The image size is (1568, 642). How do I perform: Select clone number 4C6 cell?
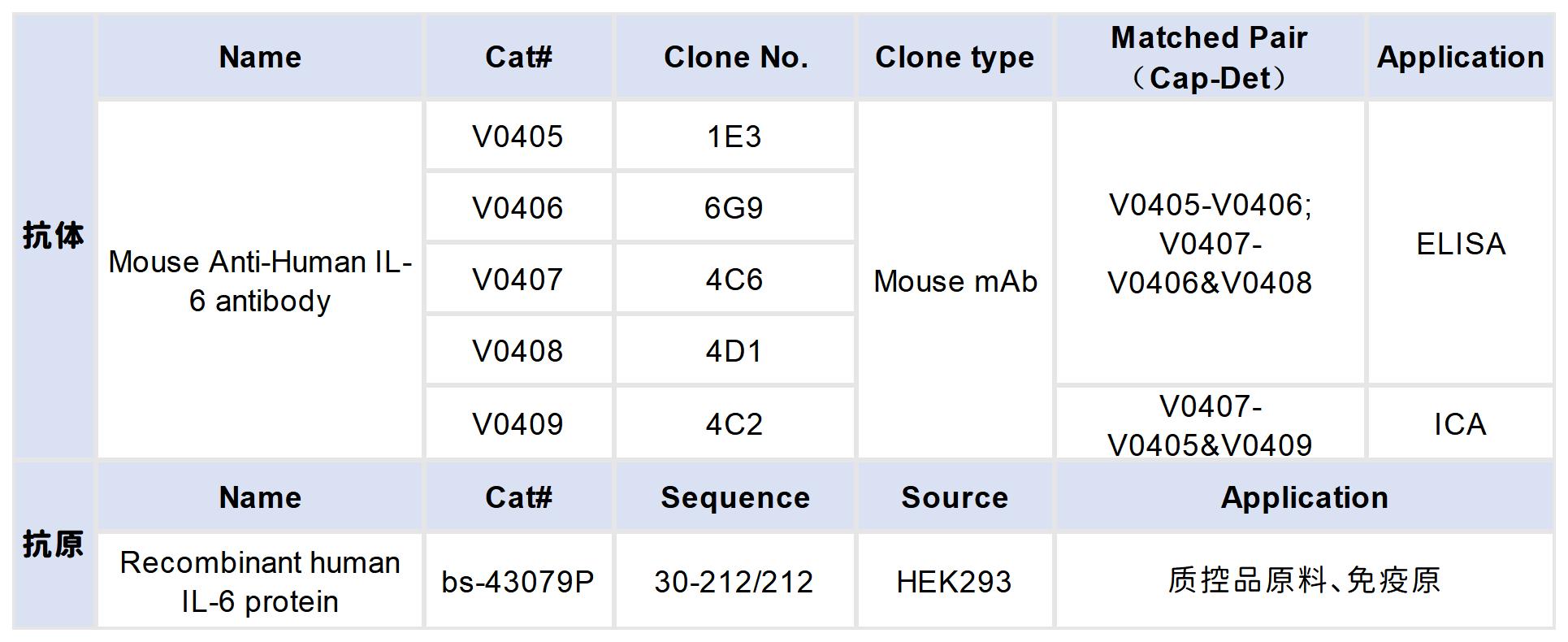[734, 280]
